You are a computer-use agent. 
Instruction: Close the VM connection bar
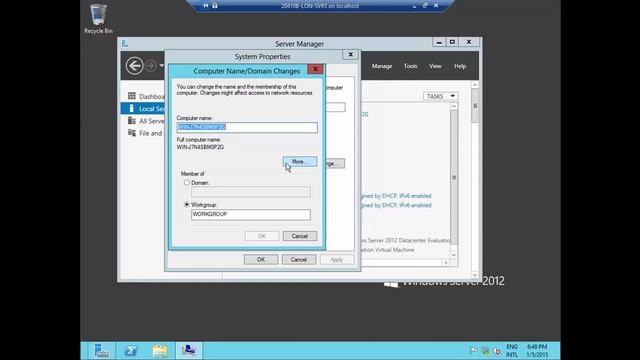click(436, 6)
